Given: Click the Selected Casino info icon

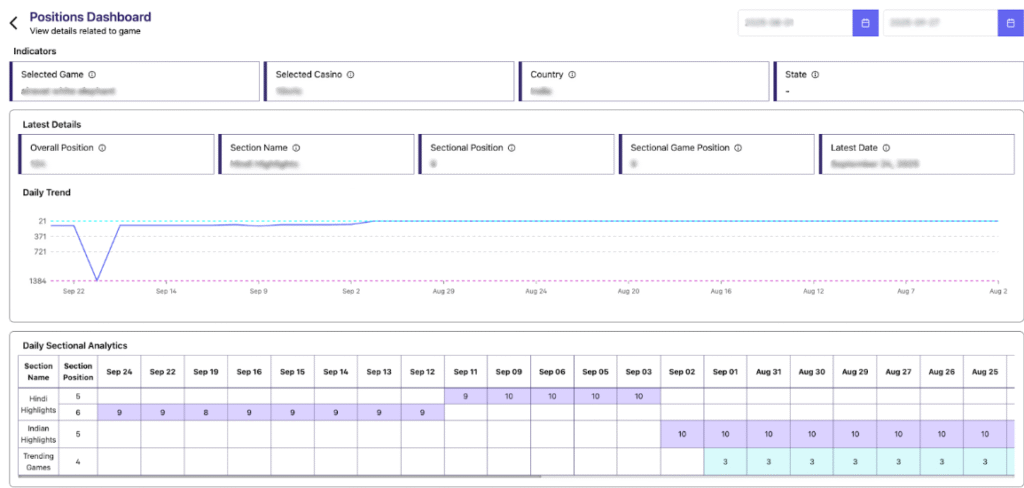Looking at the screenshot, I should pyautogui.click(x=350, y=75).
